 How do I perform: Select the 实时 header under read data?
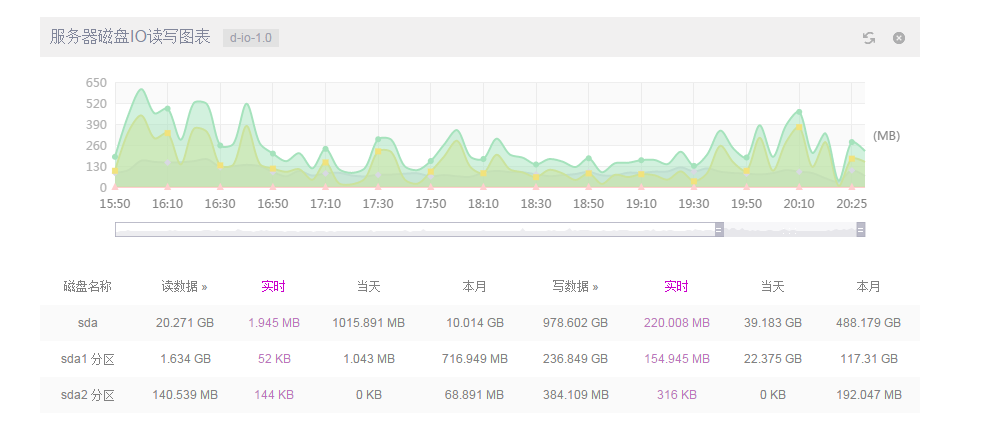(273, 286)
